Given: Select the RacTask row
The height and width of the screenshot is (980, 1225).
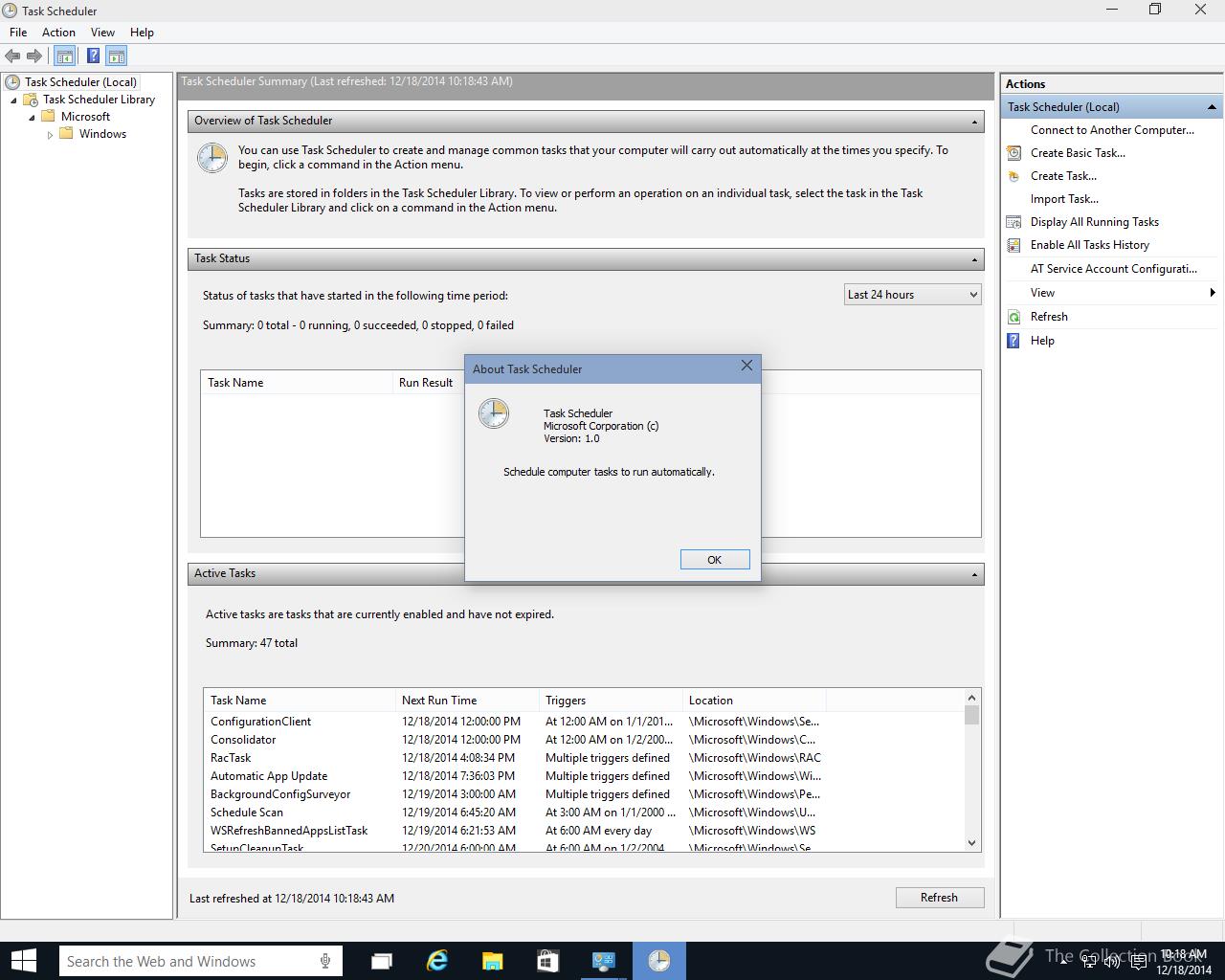Looking at the screenshot, I should (584, 758).
